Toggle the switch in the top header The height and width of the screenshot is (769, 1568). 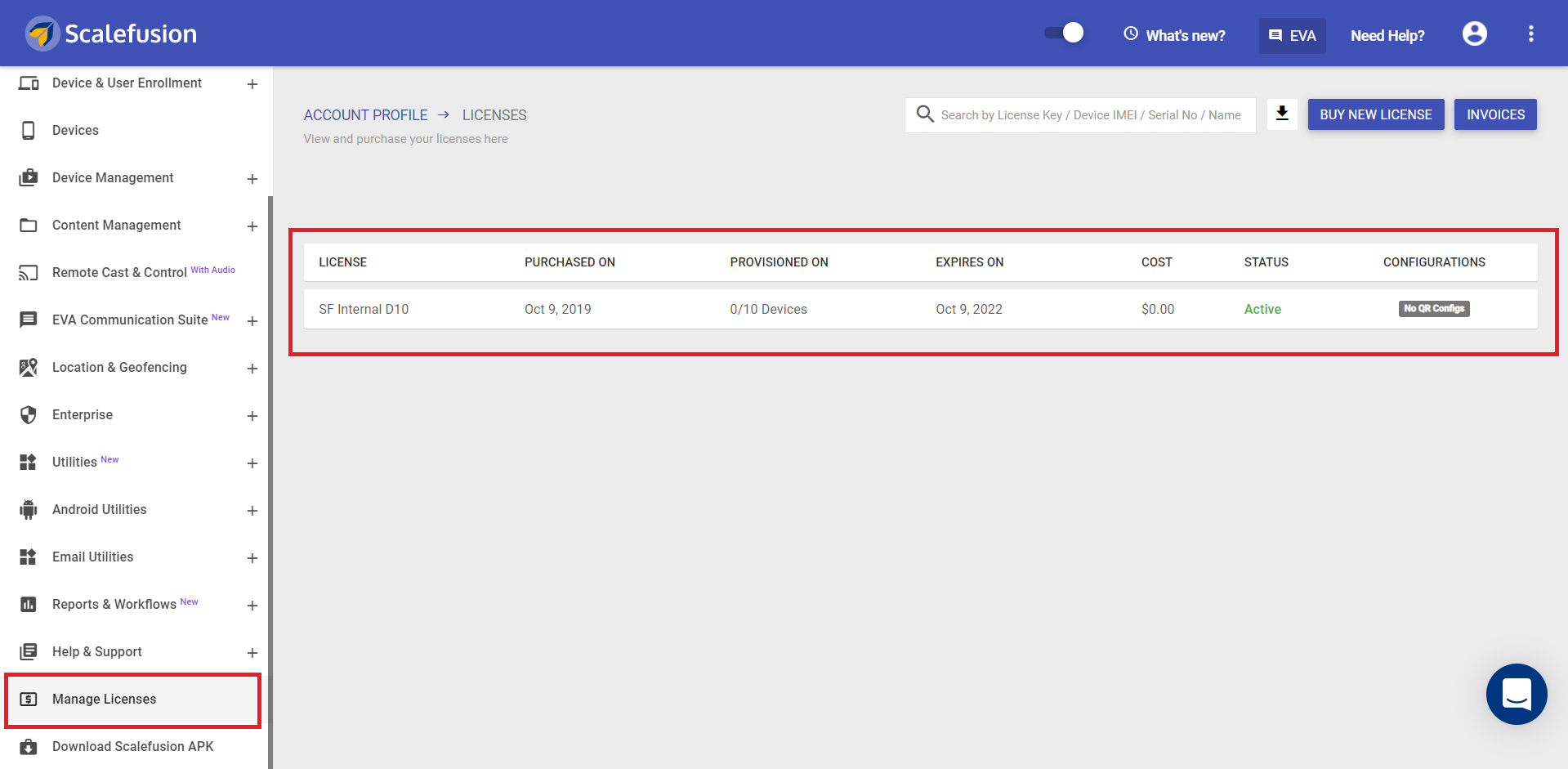click(x=1064, y=34)
